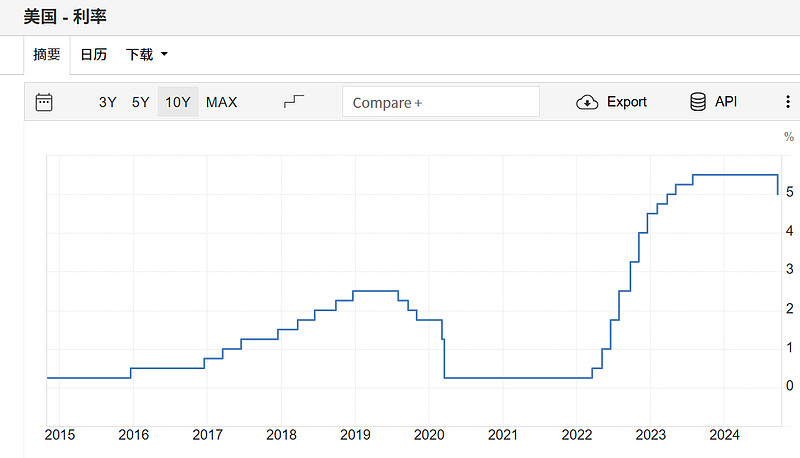Viewport: 800px width, 458px height.
Task: Click the % unit label above chart
Action: coord(789,137)
